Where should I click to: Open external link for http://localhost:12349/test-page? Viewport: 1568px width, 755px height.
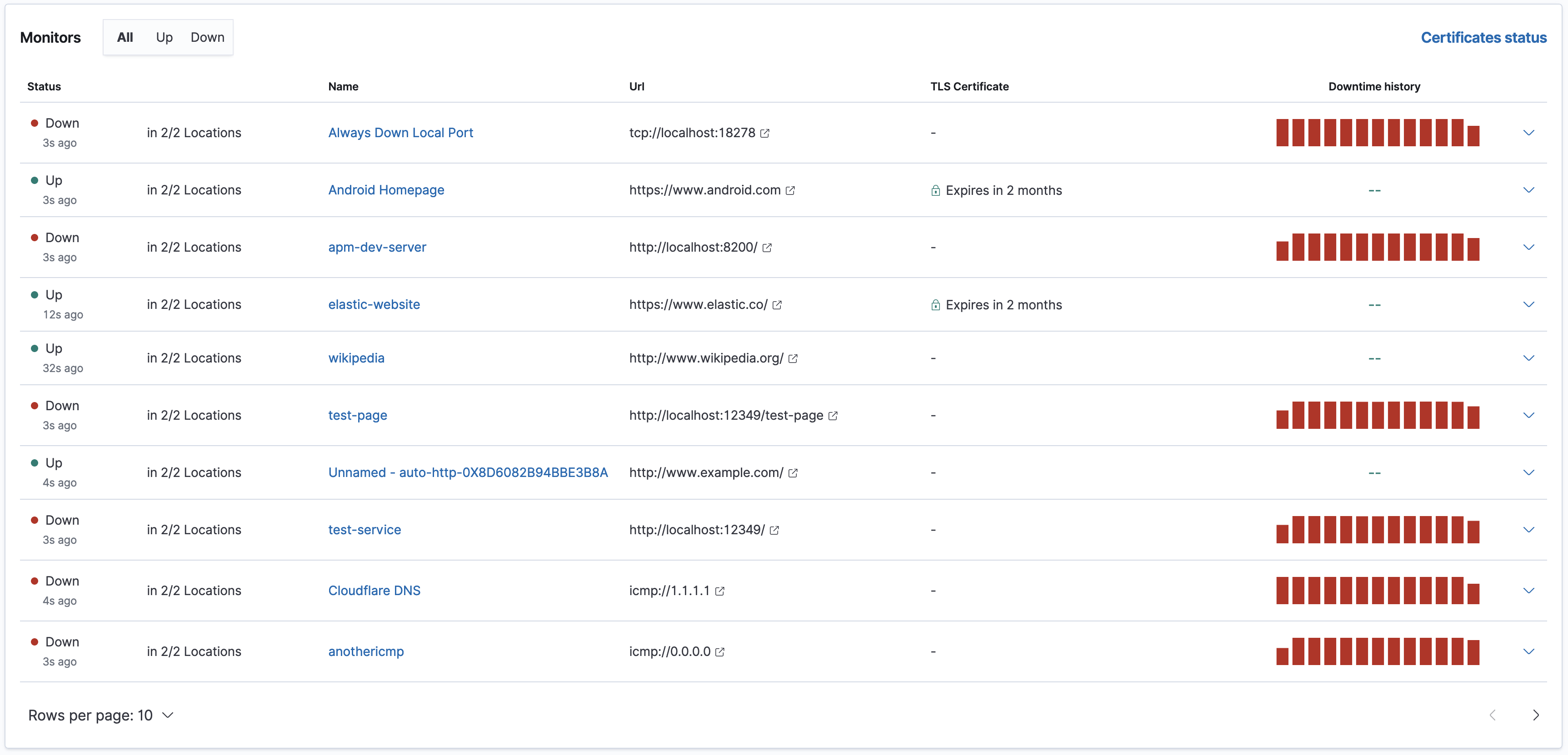(833, 416)
